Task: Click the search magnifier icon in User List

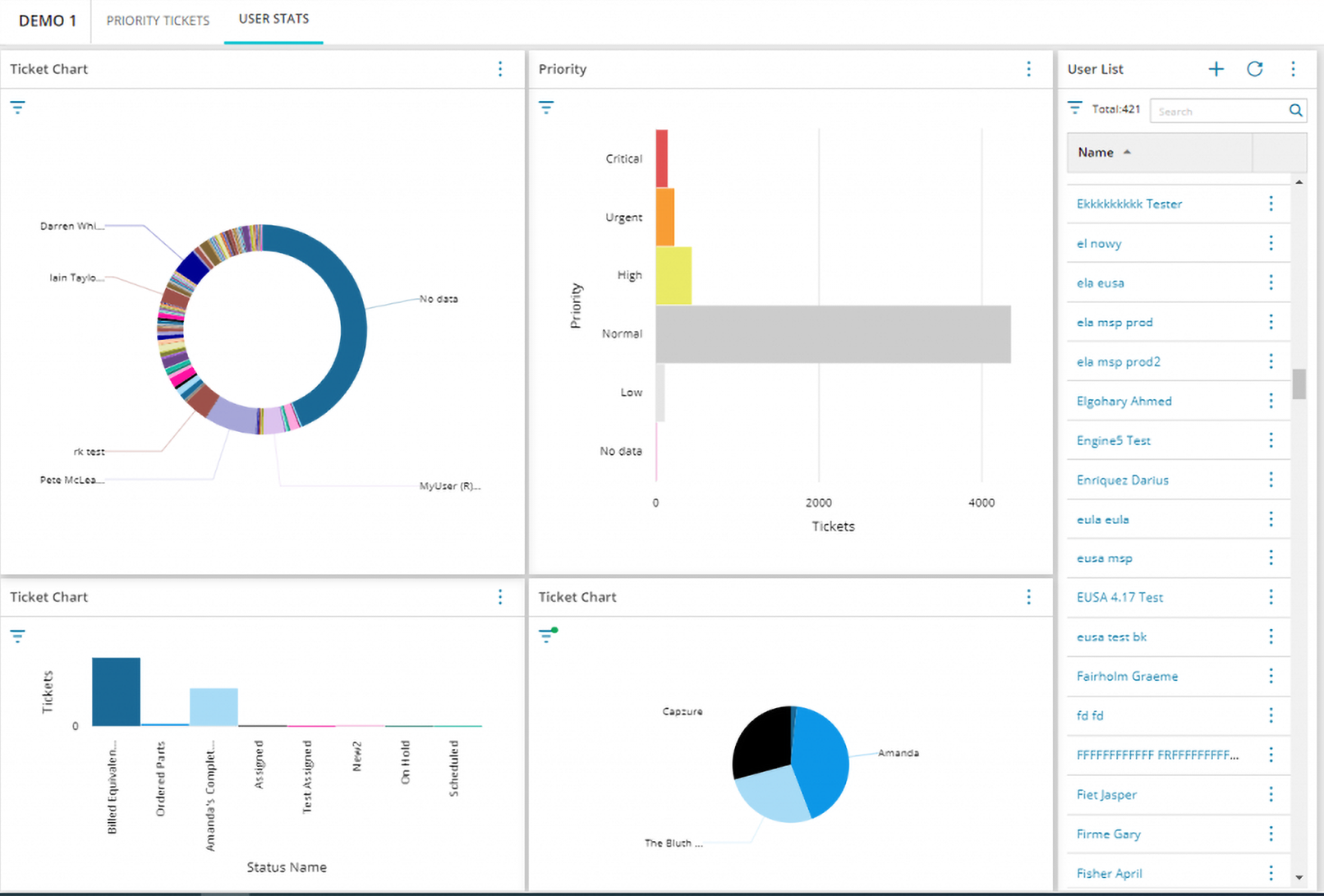Action: coord(1295,111)
